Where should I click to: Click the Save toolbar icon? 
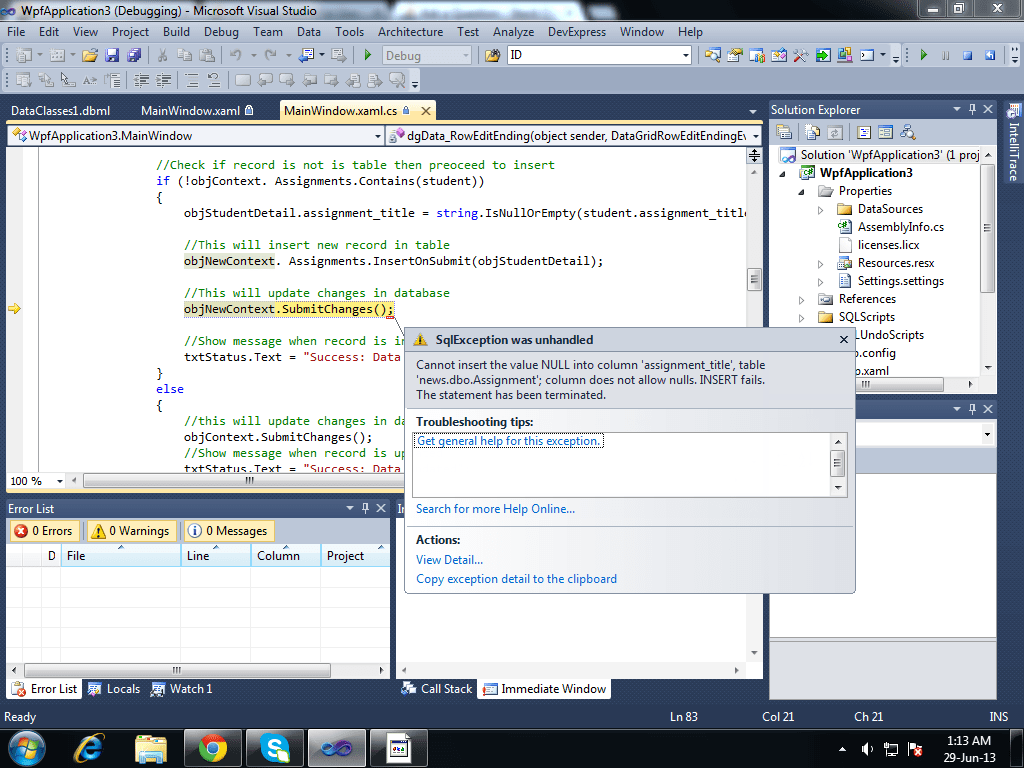click(112, 56)
